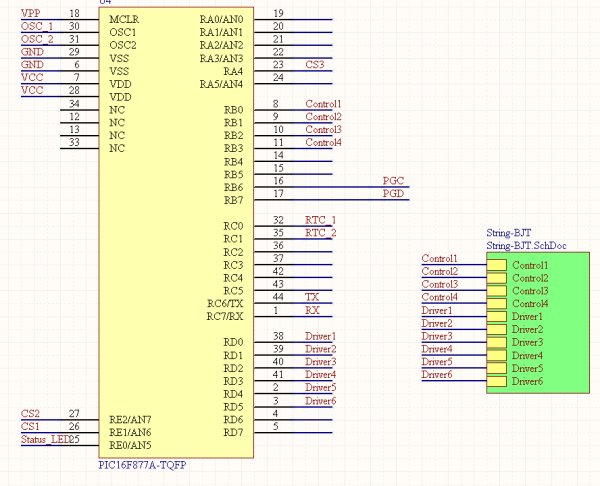Click Driver5 net label left of String-BJT
Screen dimensions: 600x486
tap(437, 362)
